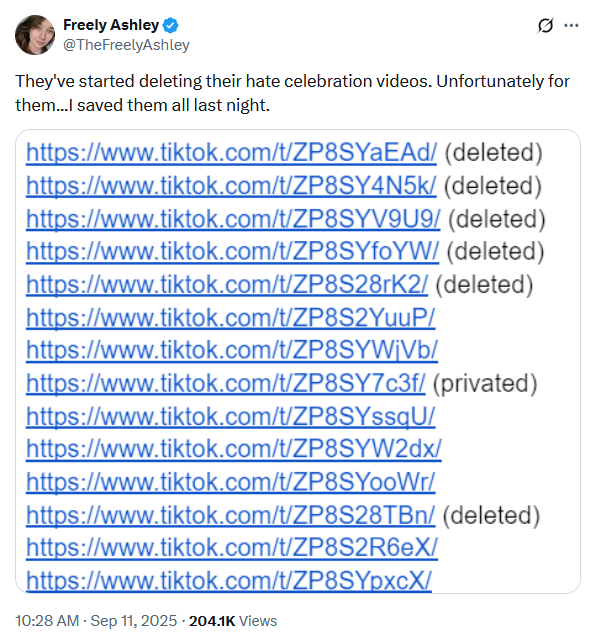Open the TikTok link ending ZP8S2R6eX
Image resolution: width=594 pixels, height=644 pixels.
click(x=232, y=548)
